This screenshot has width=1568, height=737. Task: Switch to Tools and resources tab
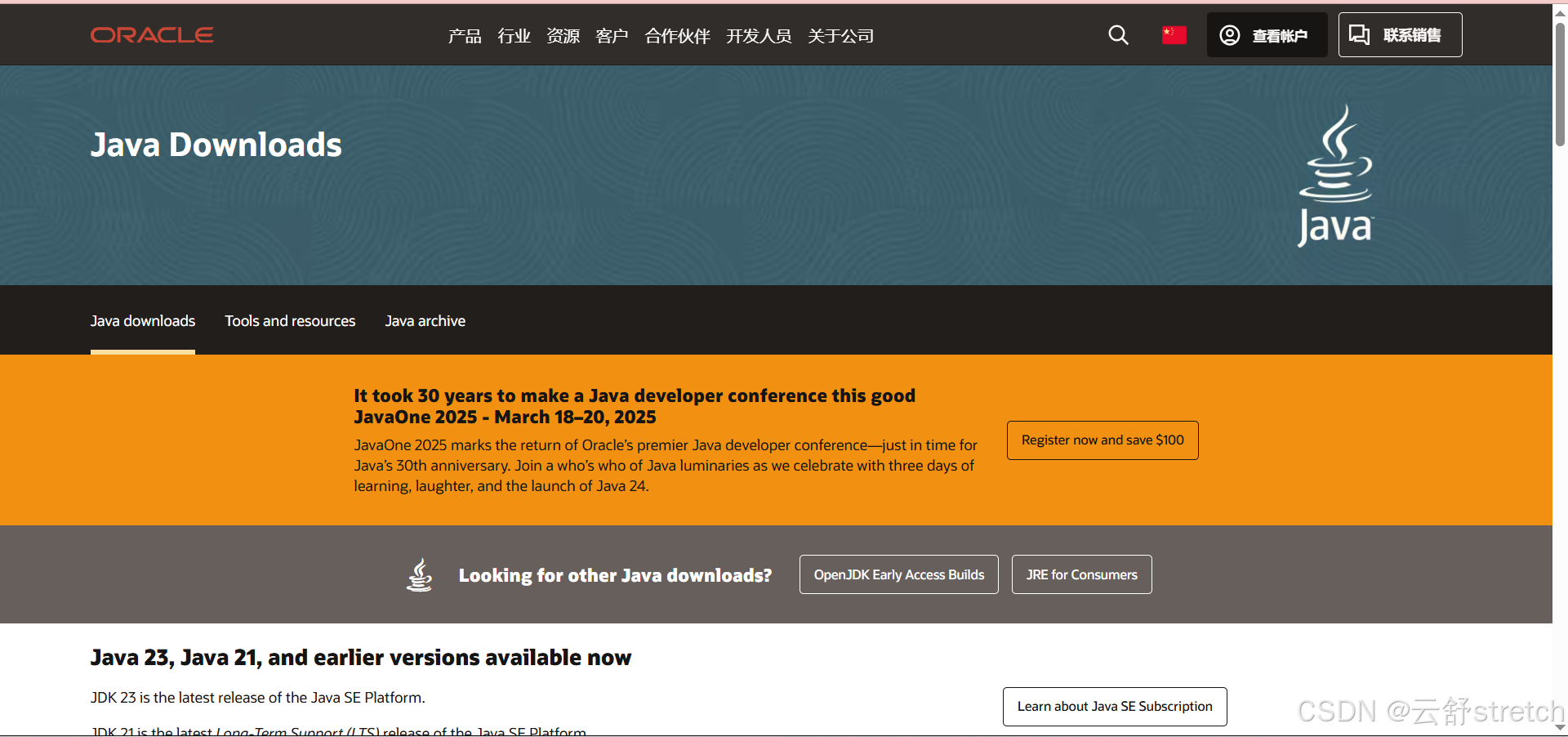(290, 321)
